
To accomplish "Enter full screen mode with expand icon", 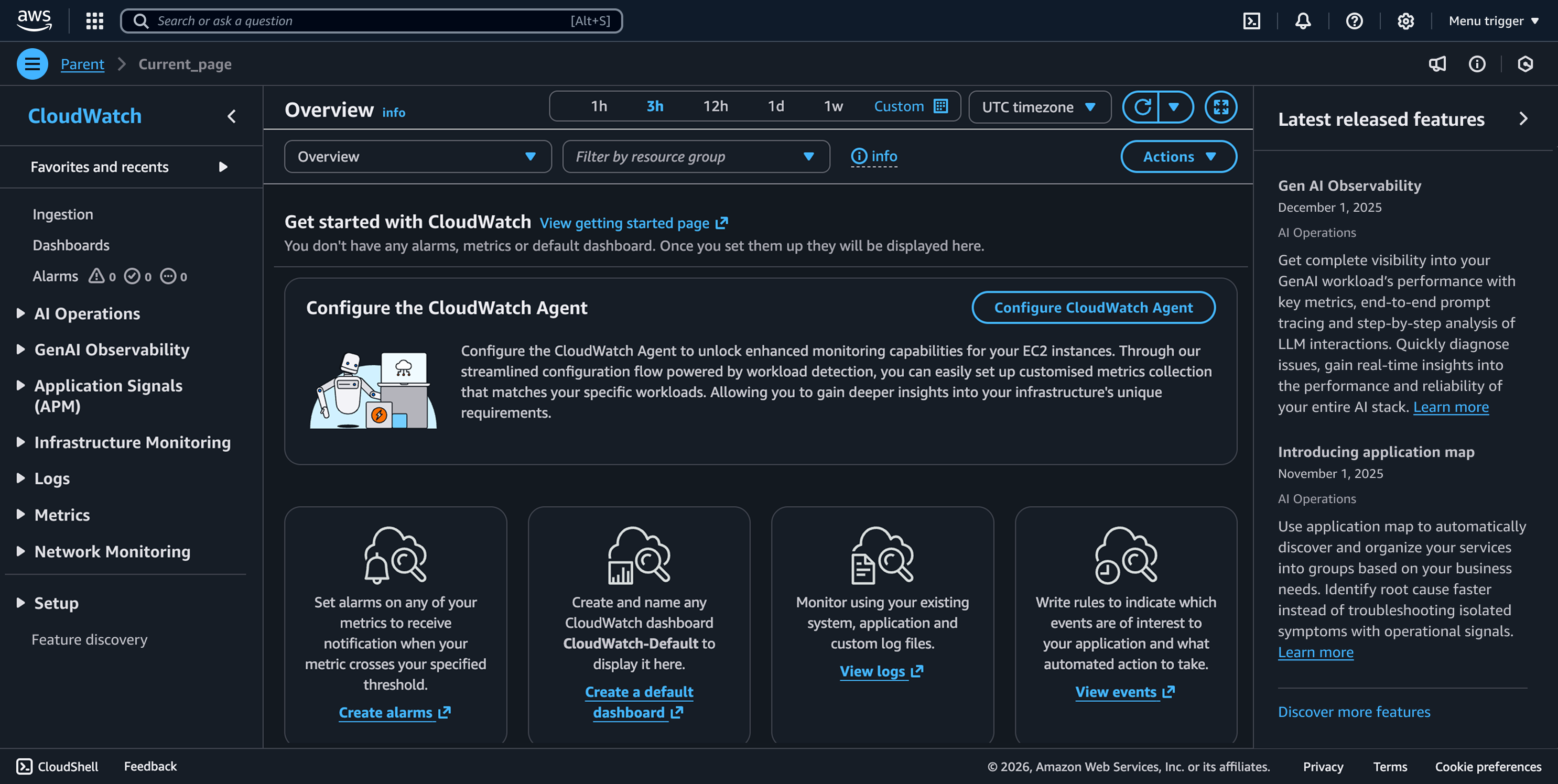I will click(1220, 107).
